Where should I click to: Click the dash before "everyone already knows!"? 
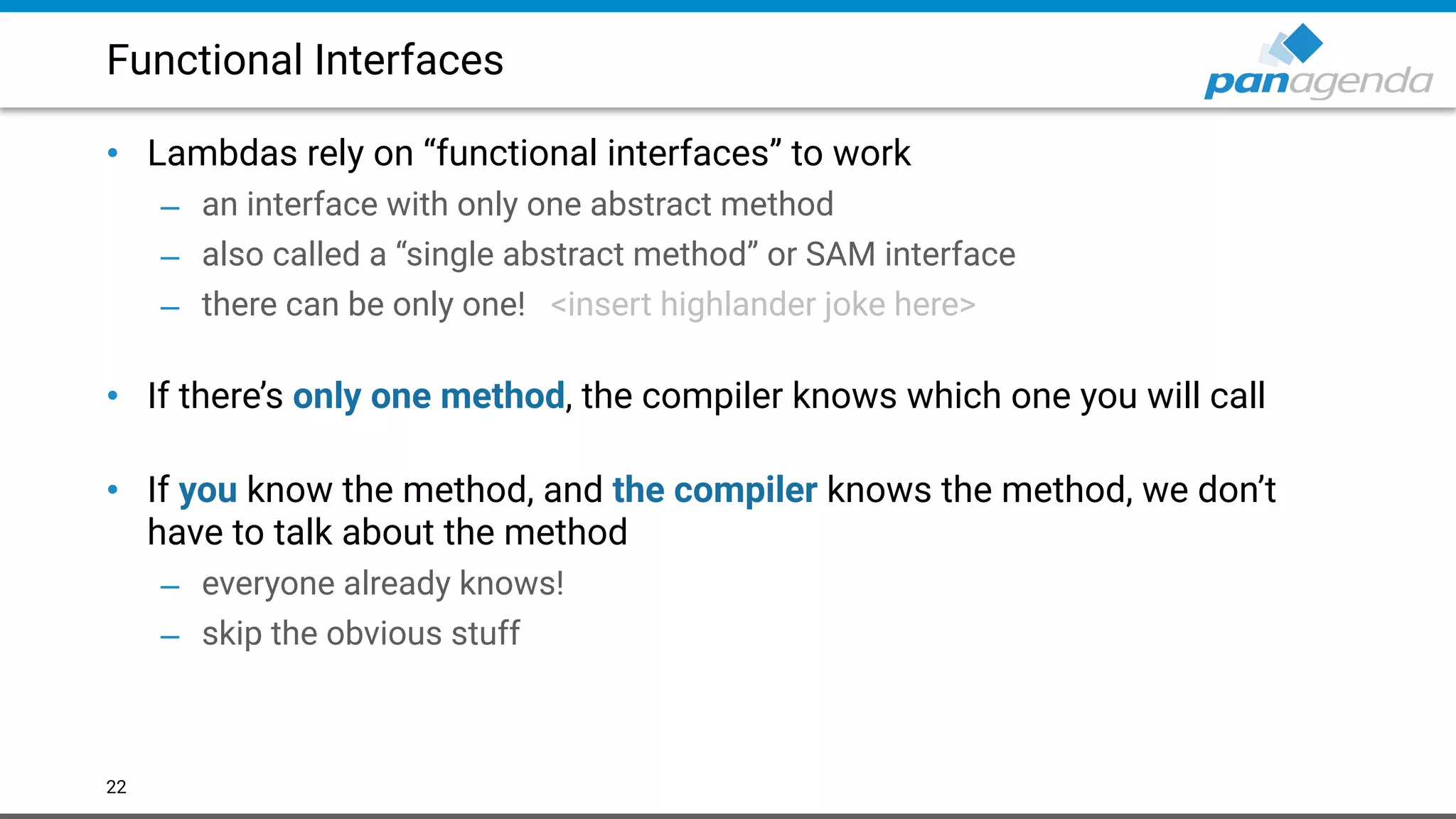tap(170, 587)
